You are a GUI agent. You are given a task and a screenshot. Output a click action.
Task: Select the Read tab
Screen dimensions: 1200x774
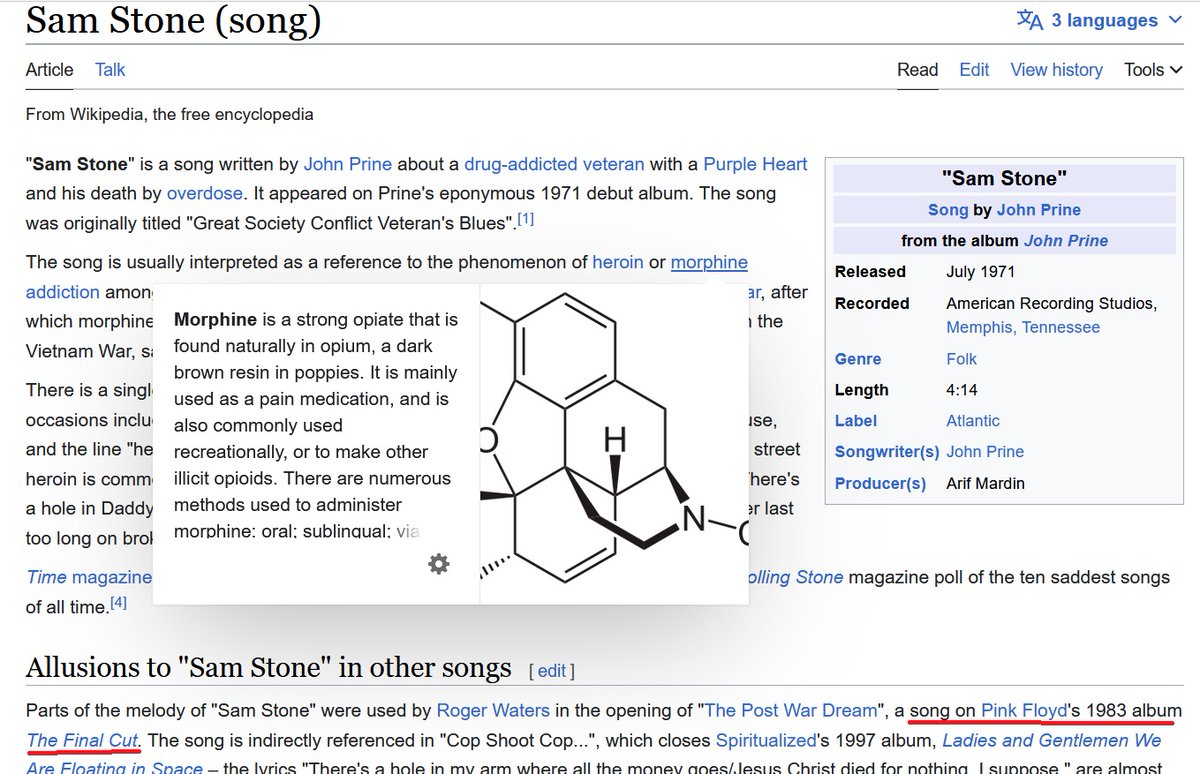pyautogui.click(x=917, y=70)
